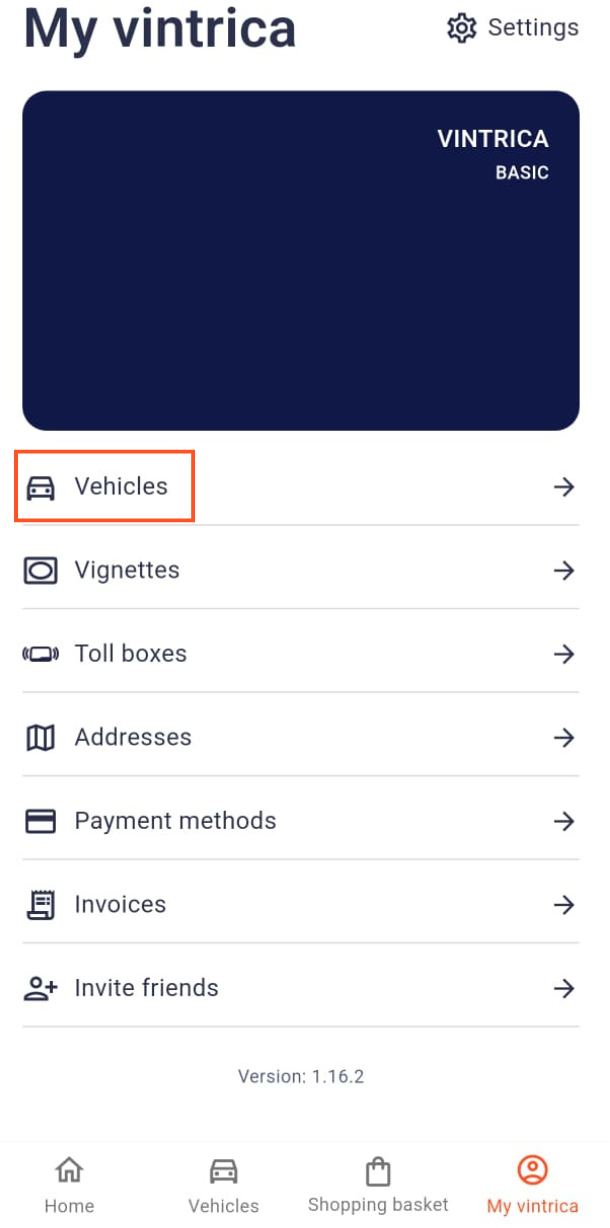
Task: Expand Invoices with the right arrow
Action: [x=564, y=905]
